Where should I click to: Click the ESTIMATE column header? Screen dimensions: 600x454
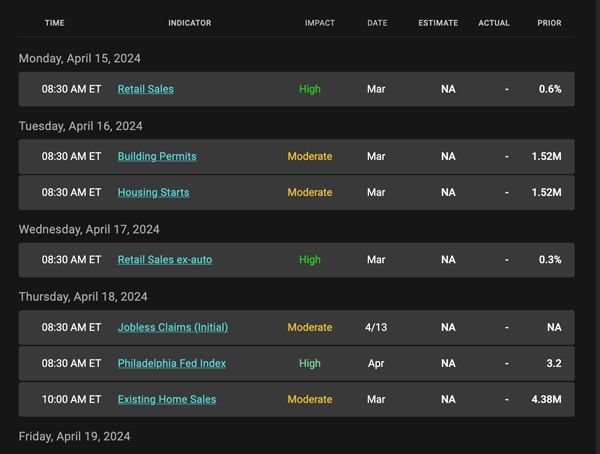[x=438, y=23]
